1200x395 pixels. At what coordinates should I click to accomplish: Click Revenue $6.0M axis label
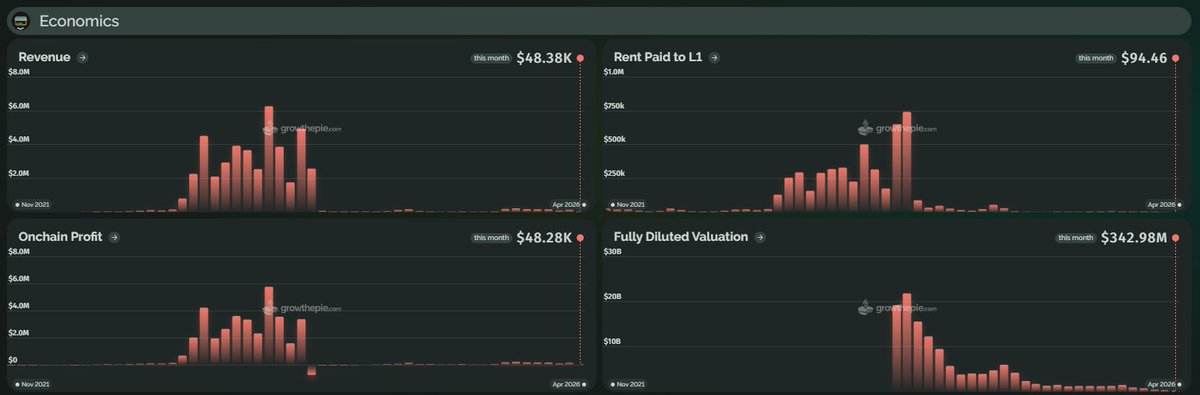pyautogui.click(x=19, y=106)
